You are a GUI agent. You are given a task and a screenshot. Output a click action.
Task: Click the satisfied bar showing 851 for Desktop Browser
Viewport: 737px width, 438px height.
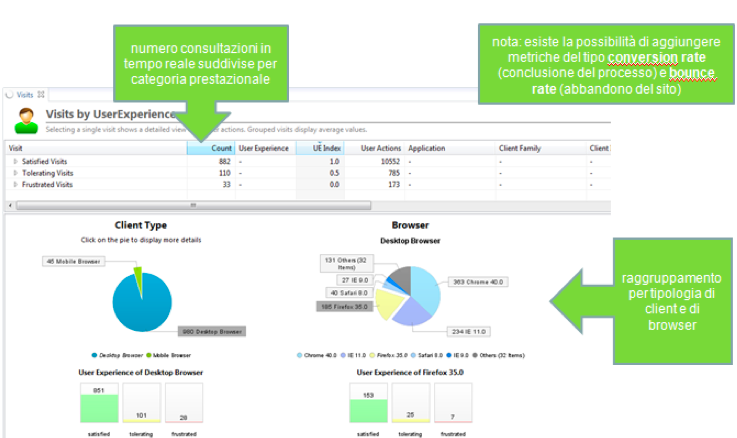coord(99,408)
